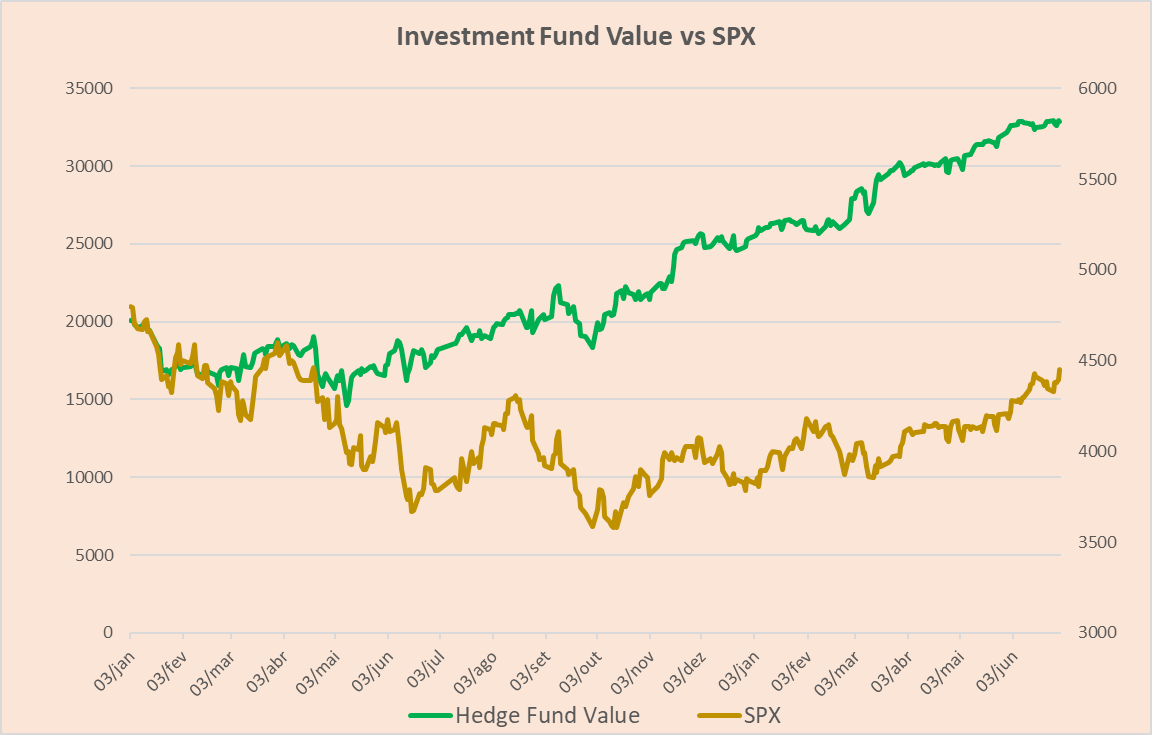1152x735 pixels.
Task: Click the green Hedge Fund Value legend marker
Action: coord(430,715)
